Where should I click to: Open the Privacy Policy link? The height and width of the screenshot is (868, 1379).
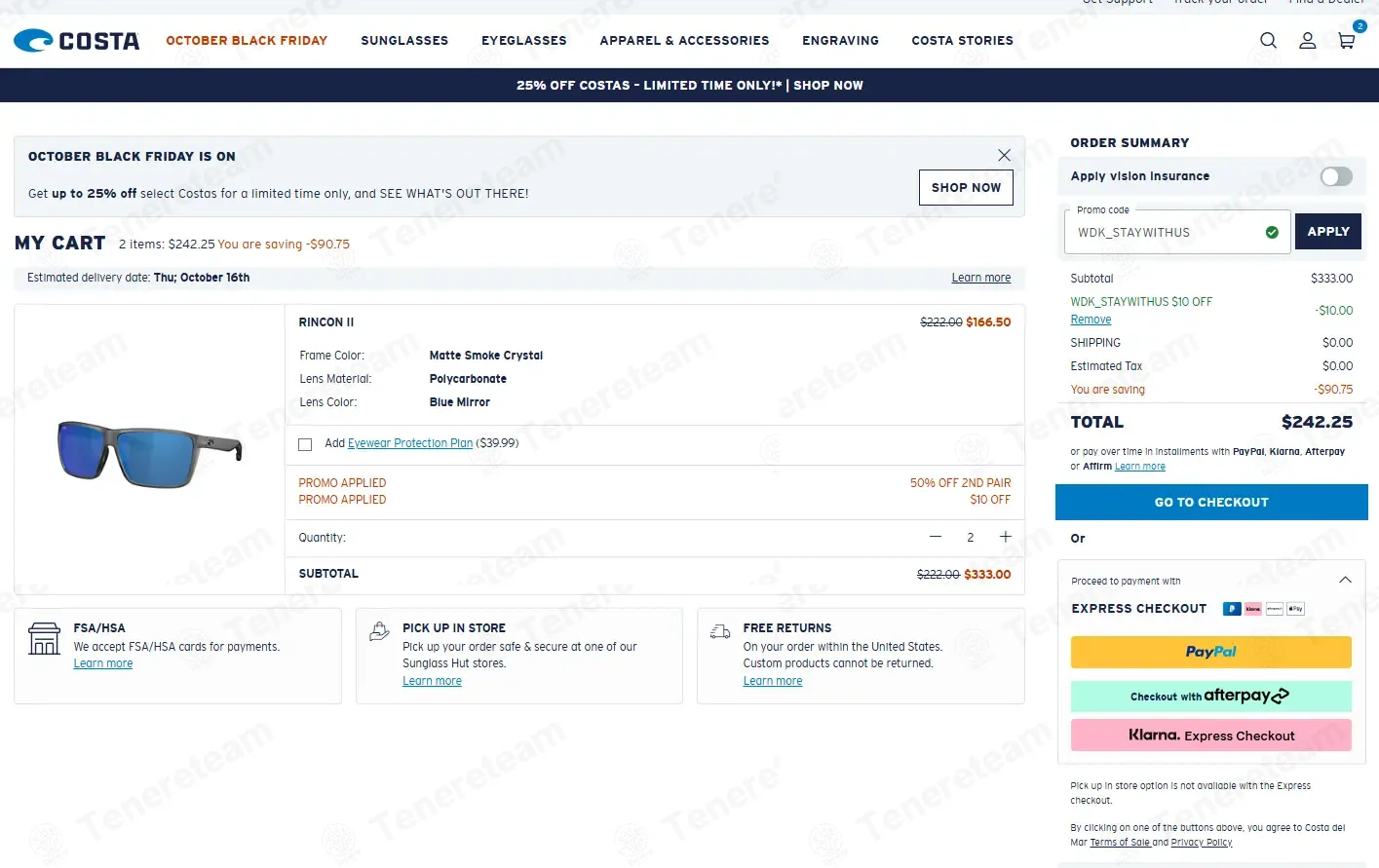(x=1202, y=843)
